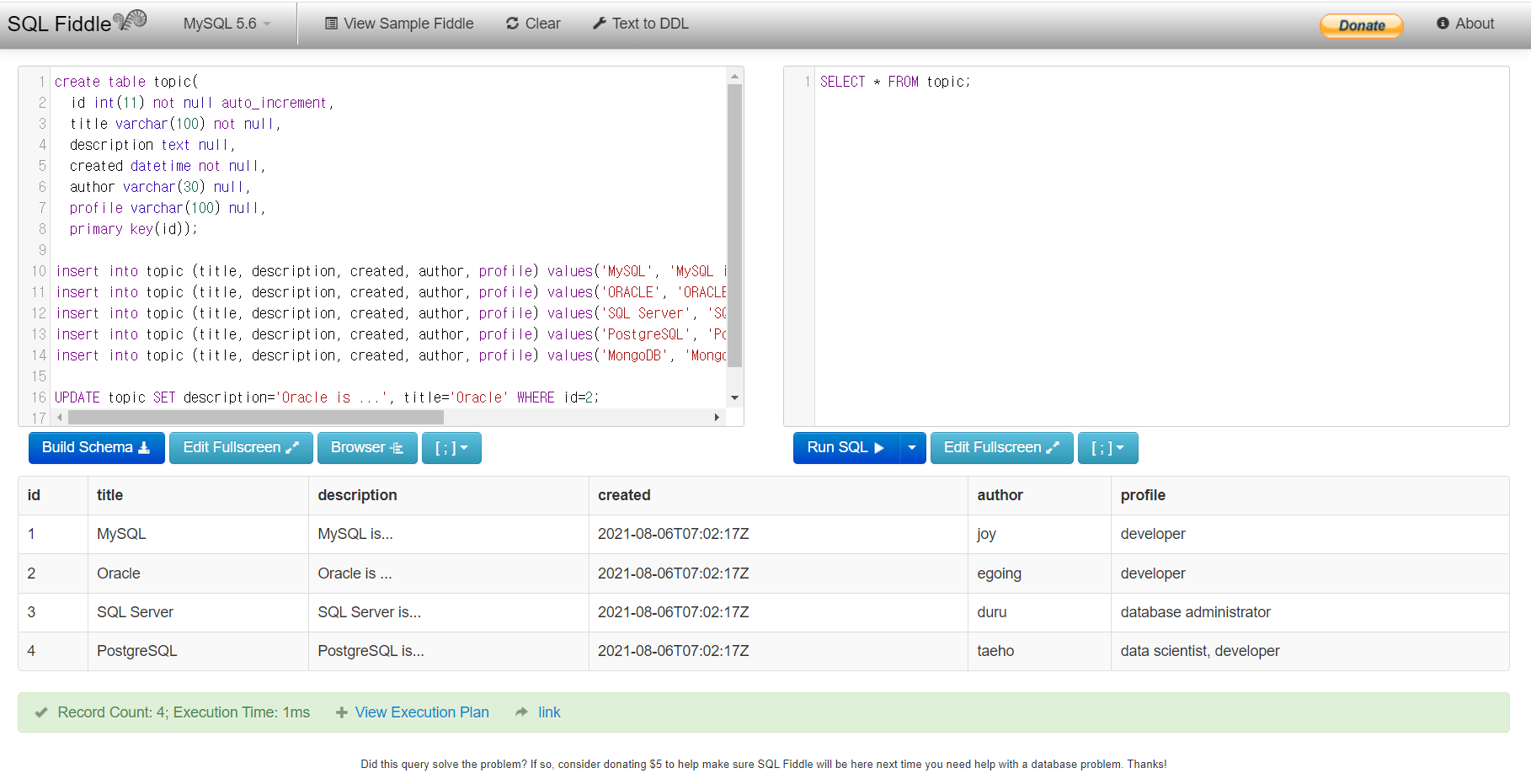
Task: Run the SQL query
Action: coord(846,447)
